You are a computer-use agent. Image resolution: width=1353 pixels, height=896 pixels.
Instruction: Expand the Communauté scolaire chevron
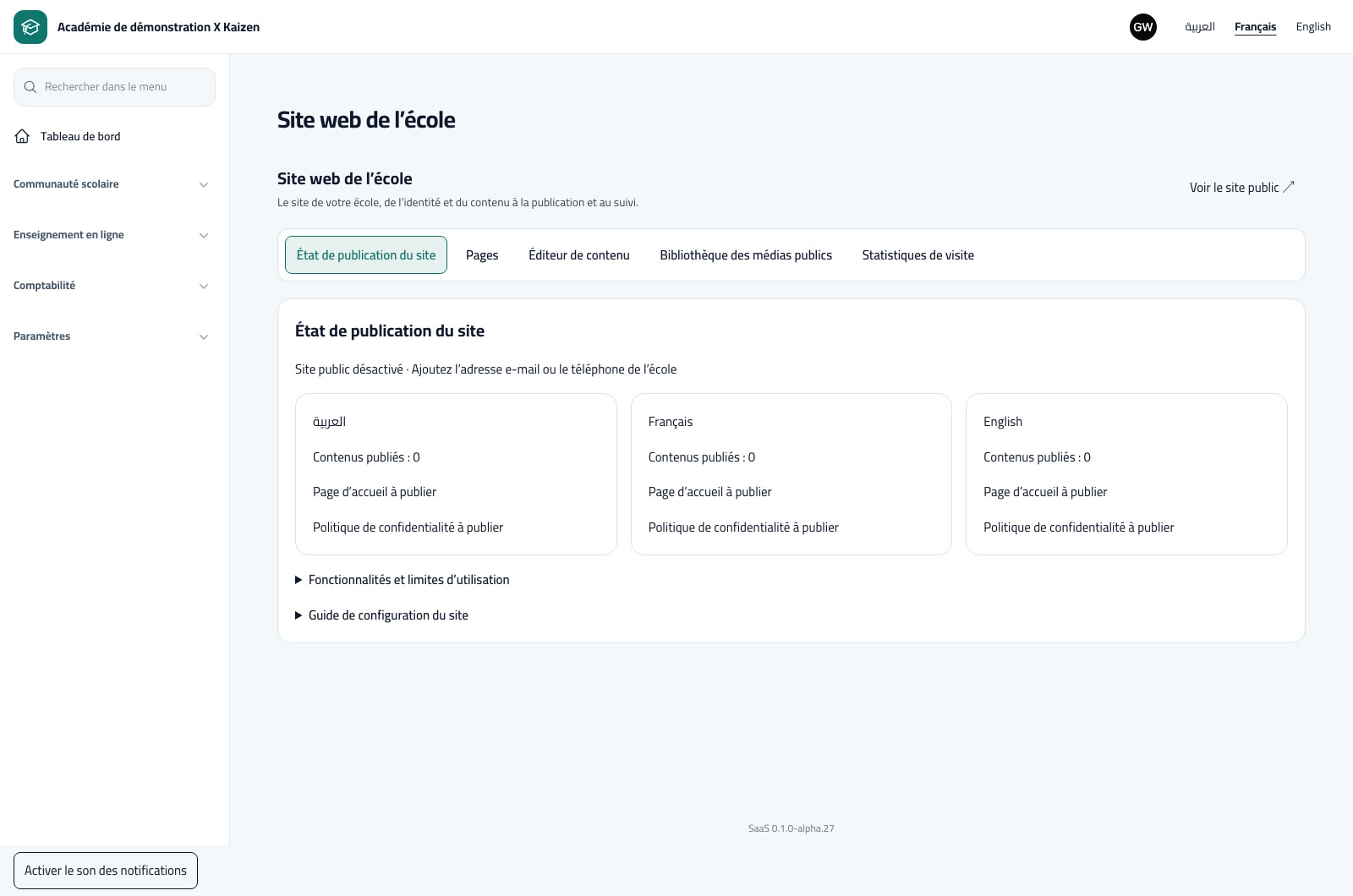point(204,184)
